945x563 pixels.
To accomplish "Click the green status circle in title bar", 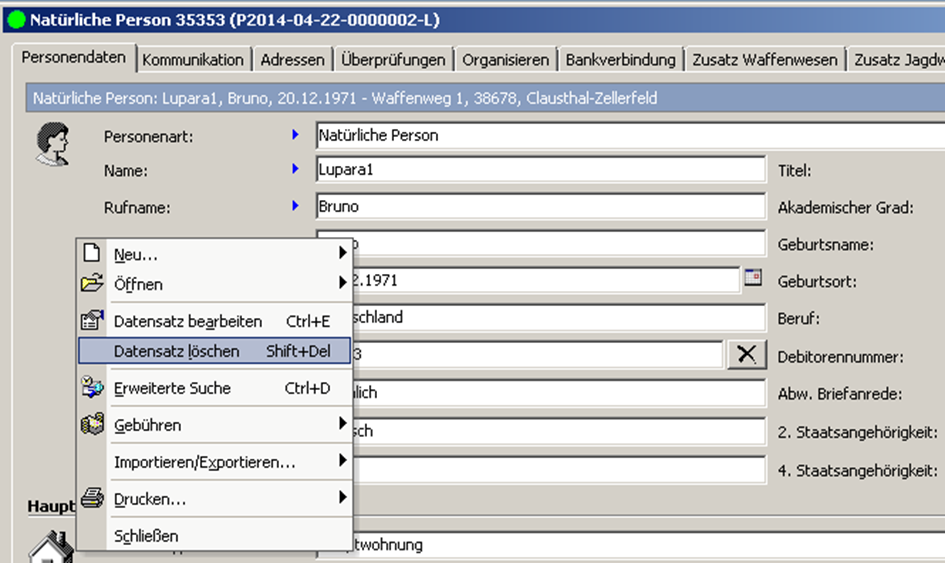I will coord(16,20).
